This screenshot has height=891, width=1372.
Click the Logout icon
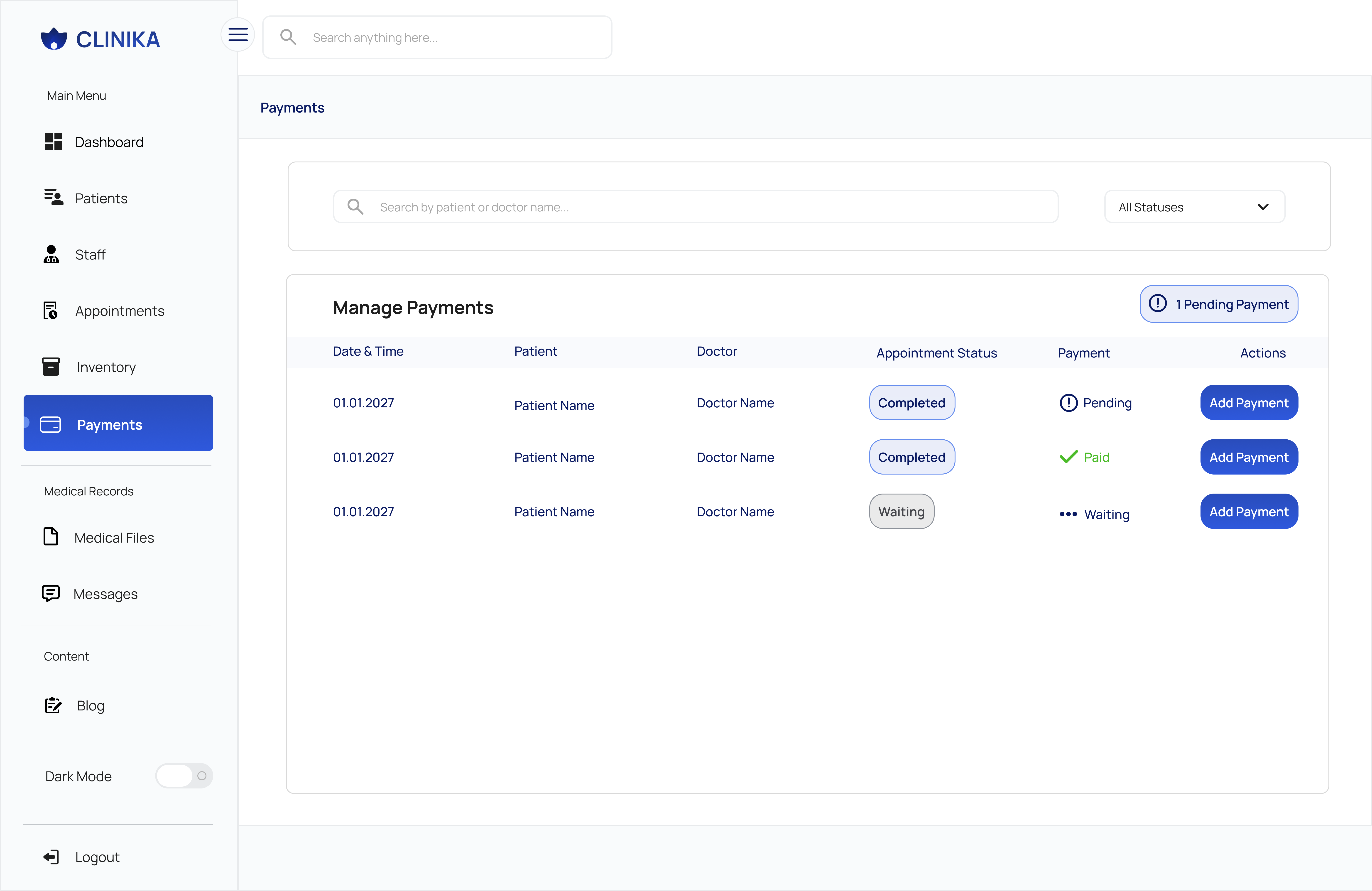point(51,857)
